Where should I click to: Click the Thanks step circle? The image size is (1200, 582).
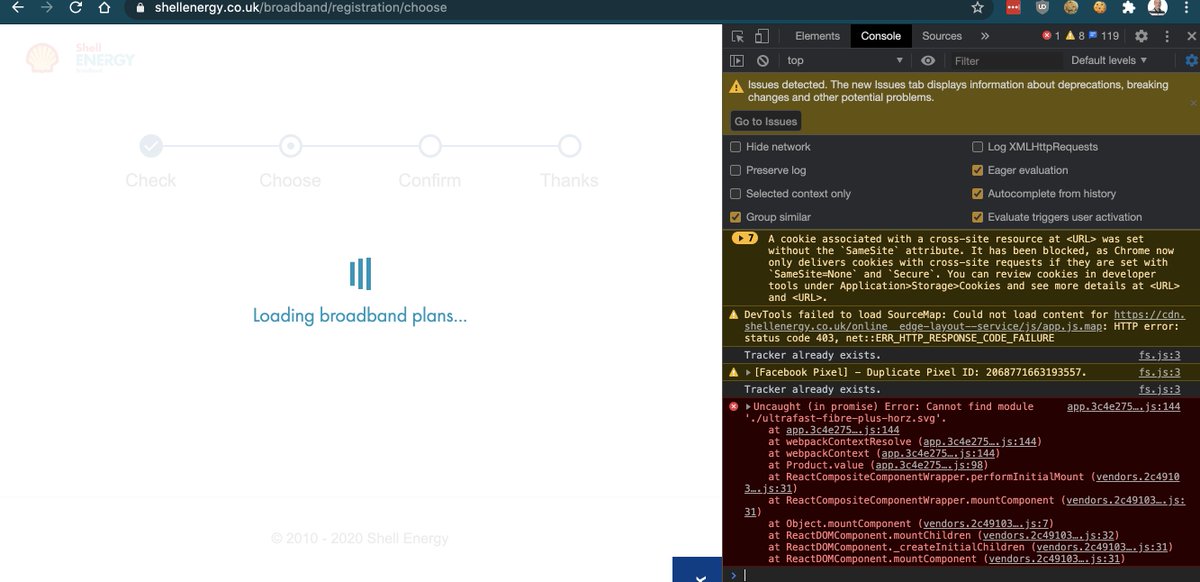(570, 147)
